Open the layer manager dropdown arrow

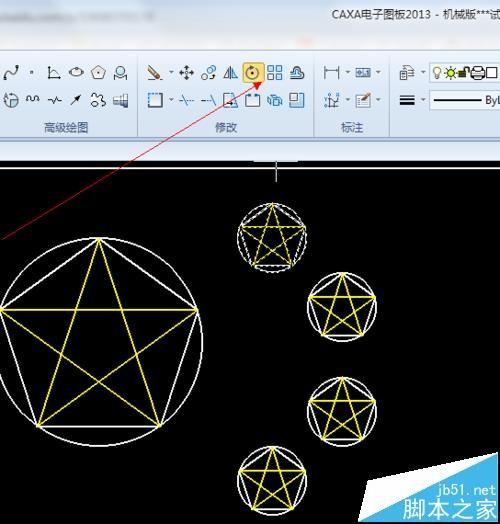point(423,72)
